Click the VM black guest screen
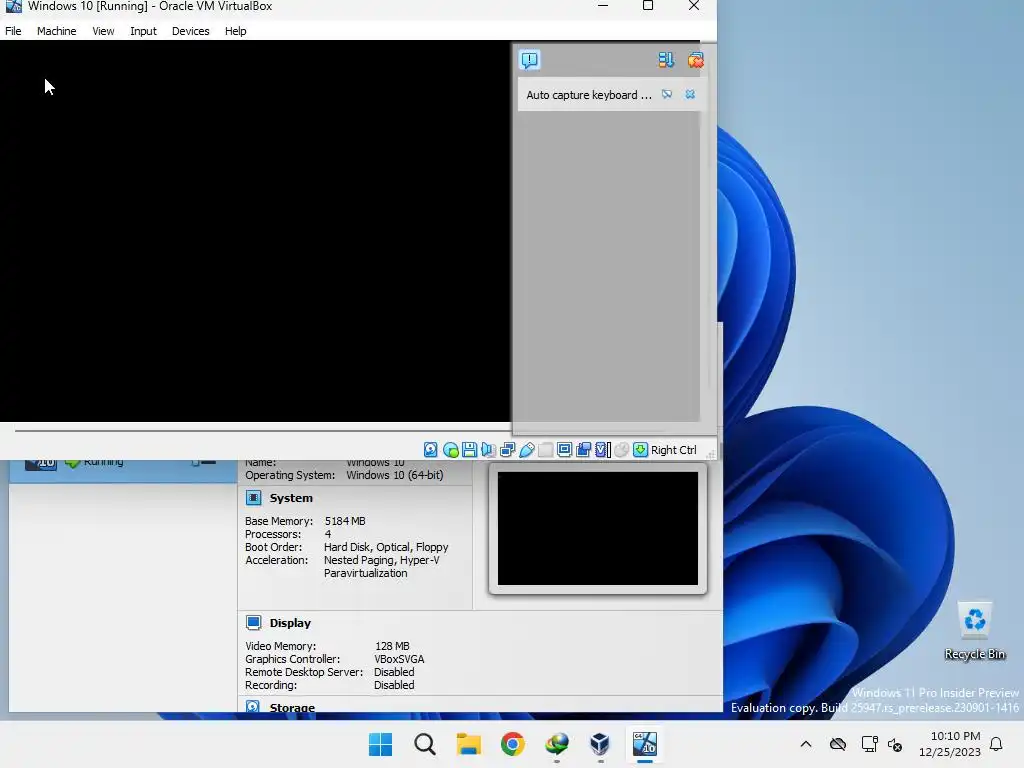Image resolution: width=1024 pixels, height=768 pixels. click(255, 231)
